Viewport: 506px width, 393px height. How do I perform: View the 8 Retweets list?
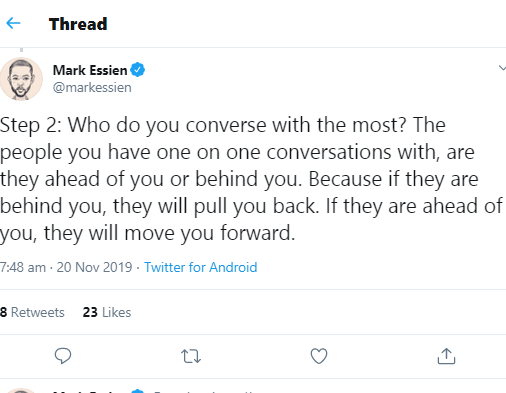pos(32,312)
